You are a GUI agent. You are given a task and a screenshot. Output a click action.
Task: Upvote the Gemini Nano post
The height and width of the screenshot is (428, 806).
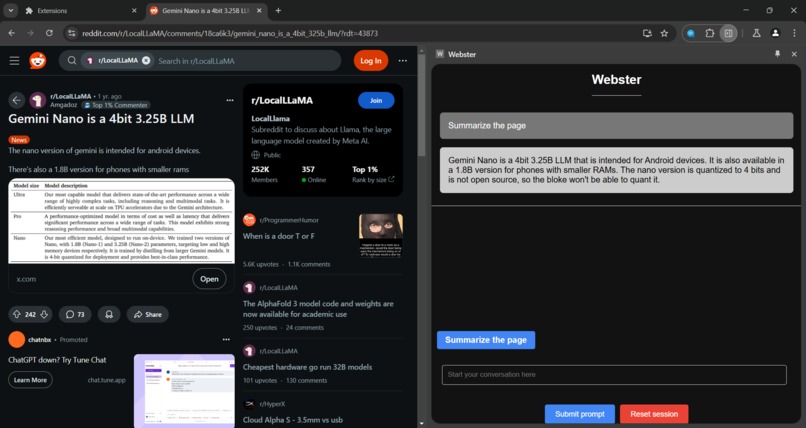tap(16, 314)
